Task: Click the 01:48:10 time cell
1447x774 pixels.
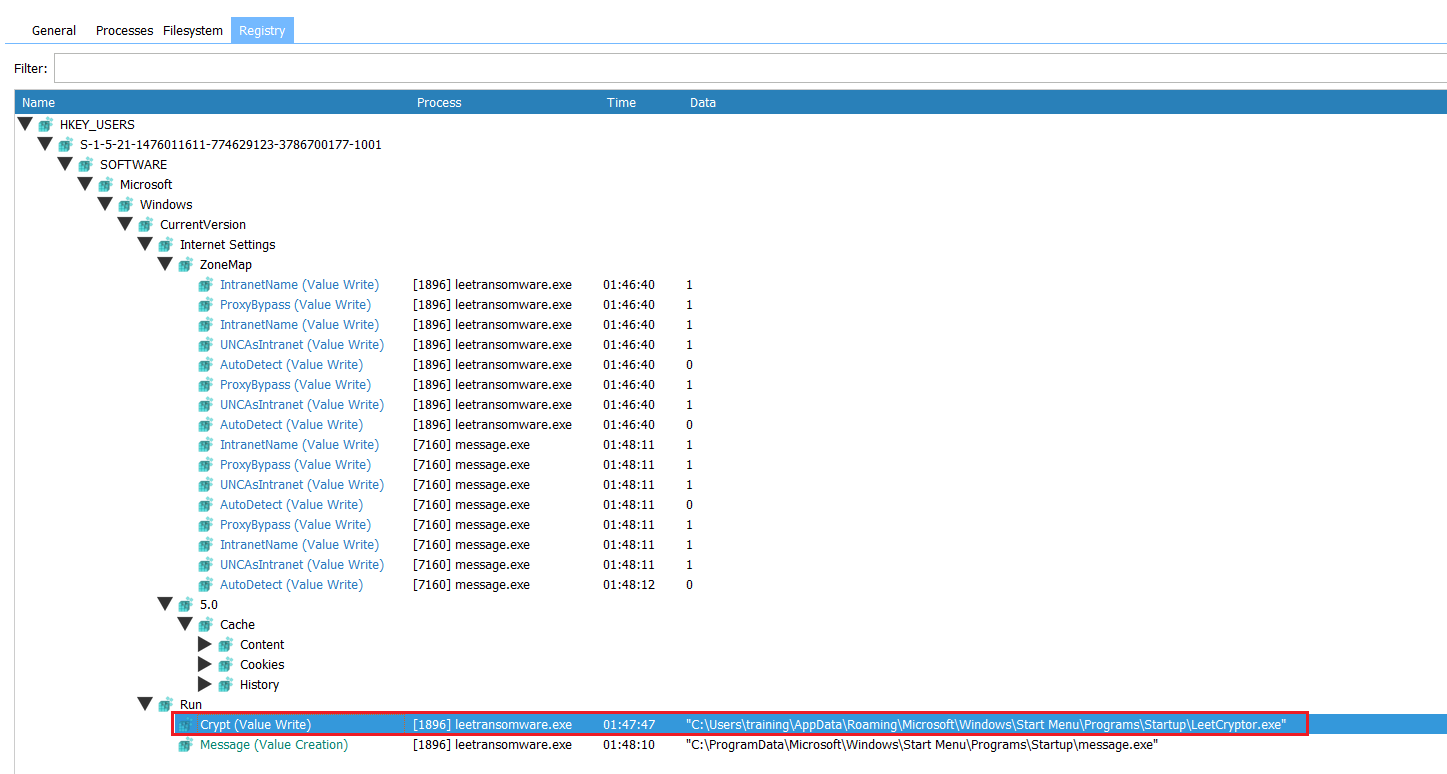Action: point(628,744)
